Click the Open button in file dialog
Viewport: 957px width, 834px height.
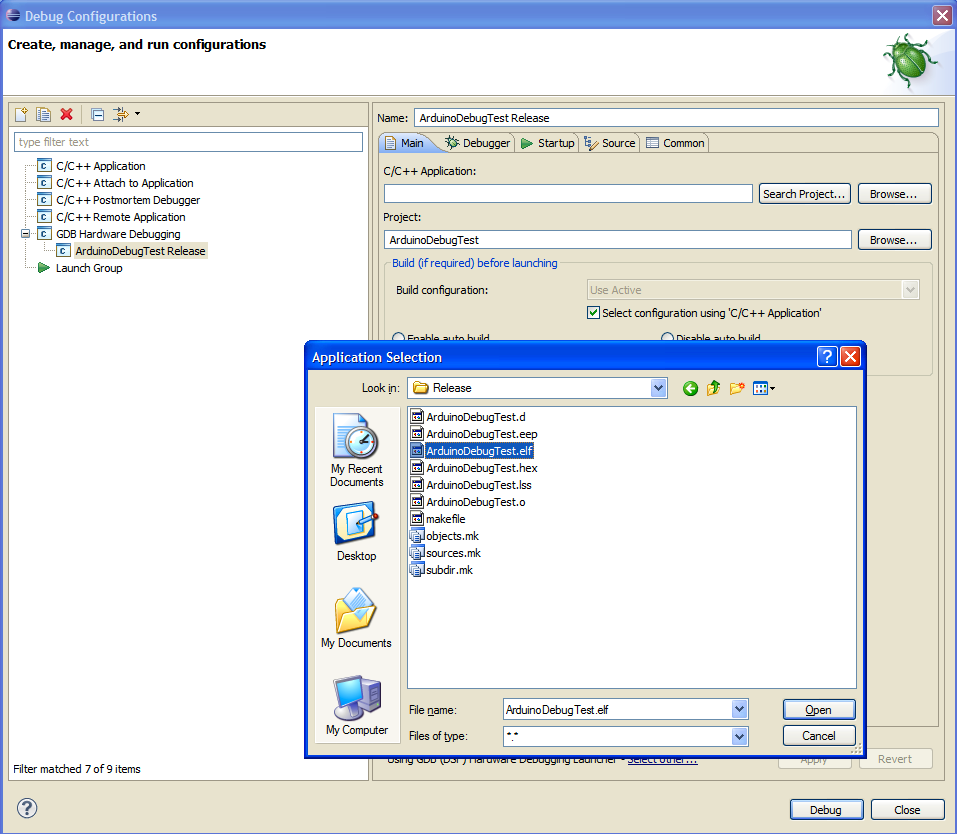pos(818,709)
